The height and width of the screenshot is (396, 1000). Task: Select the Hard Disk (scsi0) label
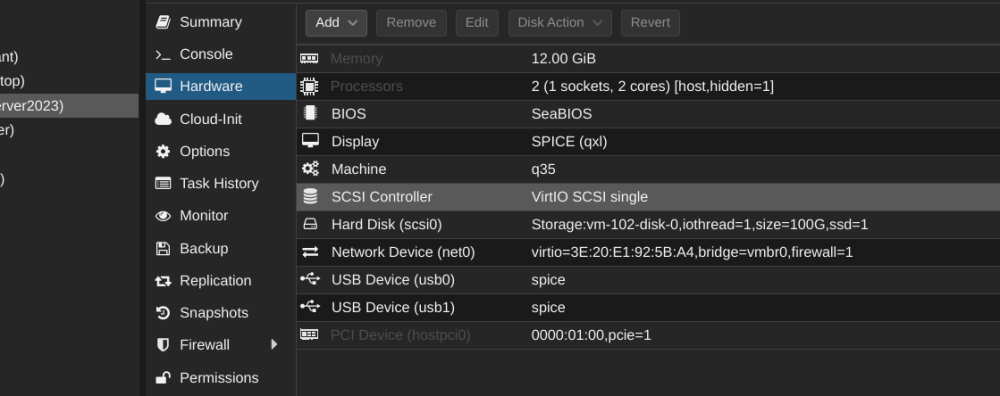386,224
